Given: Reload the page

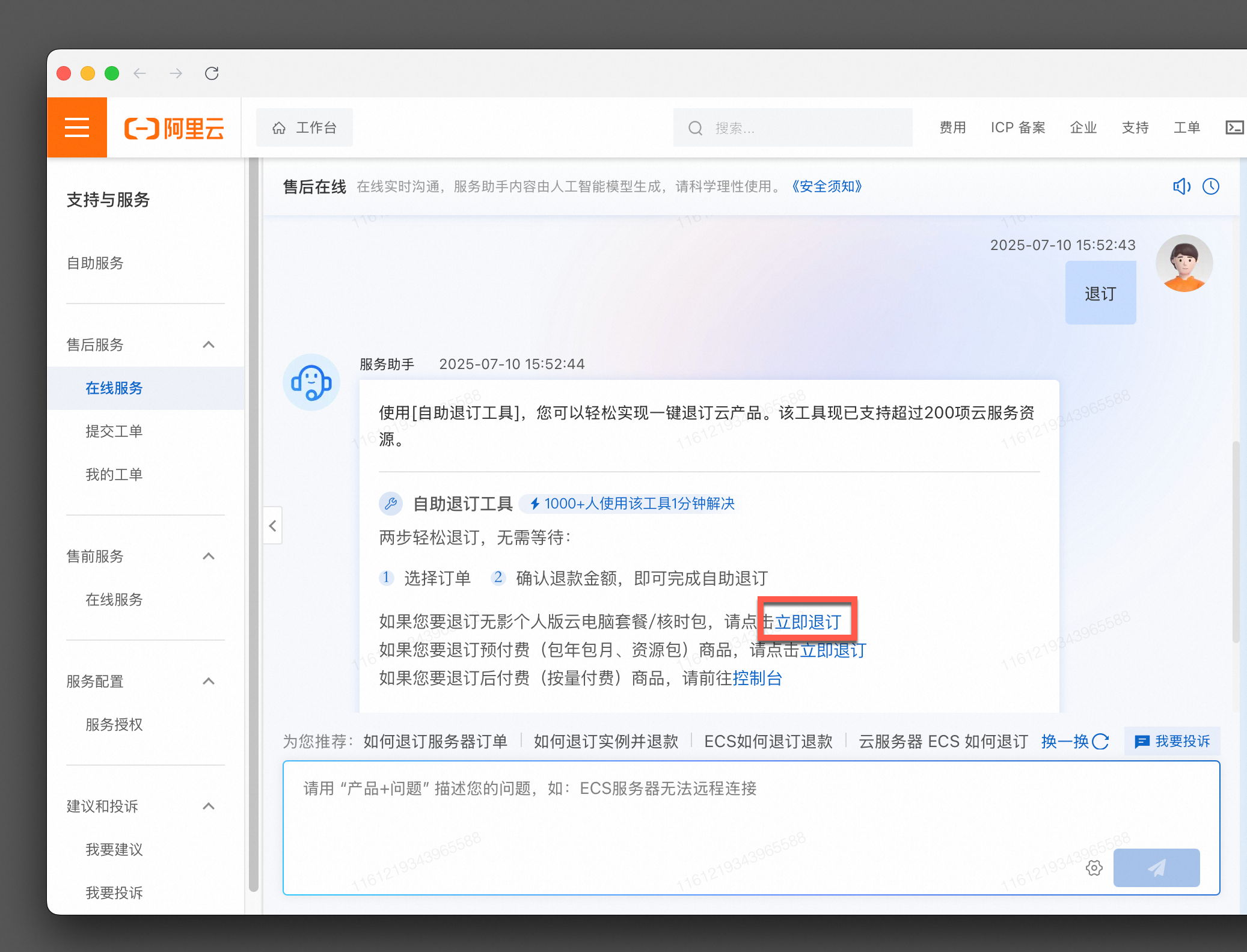Looking at the screenshot, I should (x=212, y=73).
